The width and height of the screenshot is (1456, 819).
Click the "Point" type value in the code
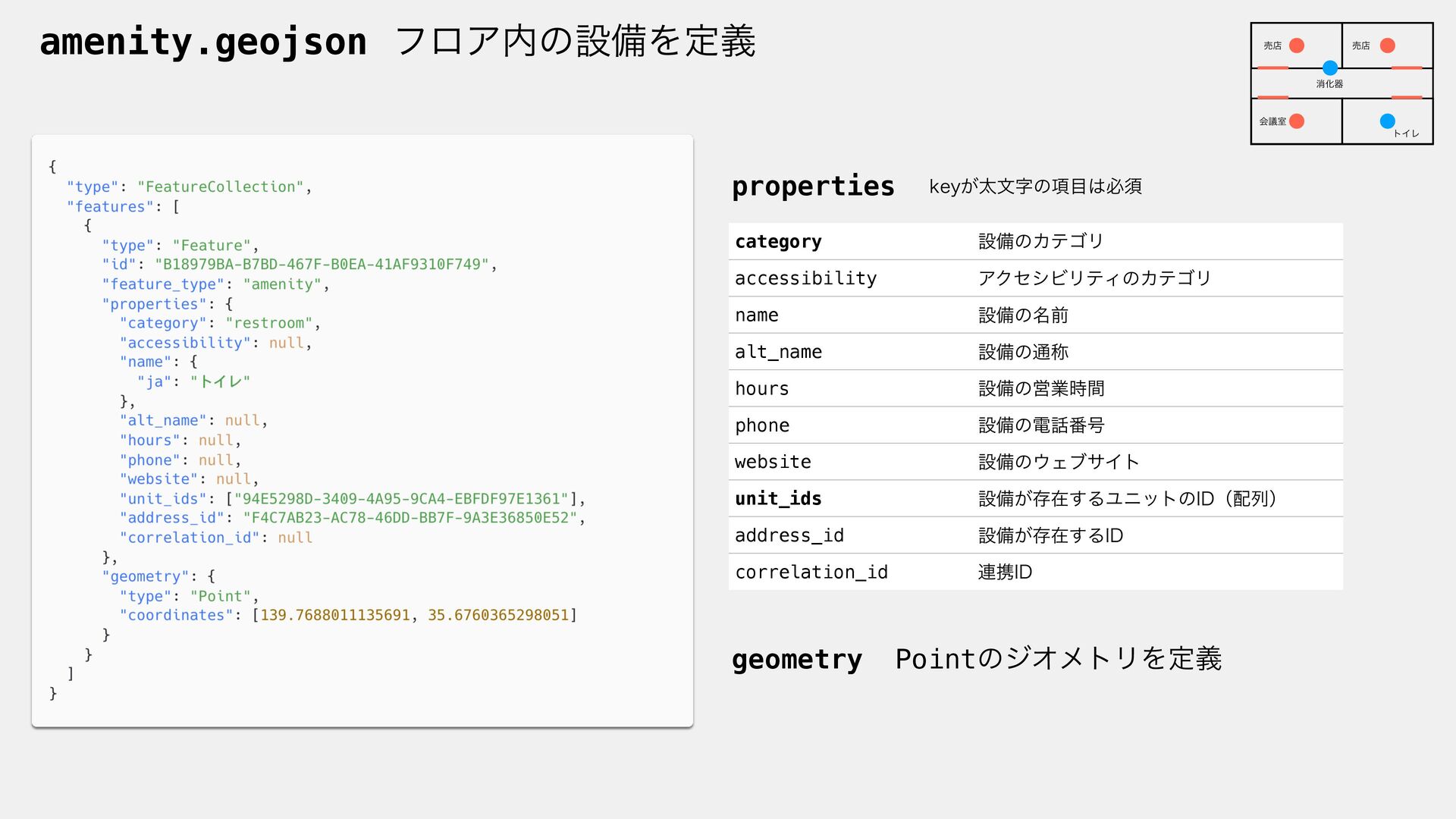220,596
